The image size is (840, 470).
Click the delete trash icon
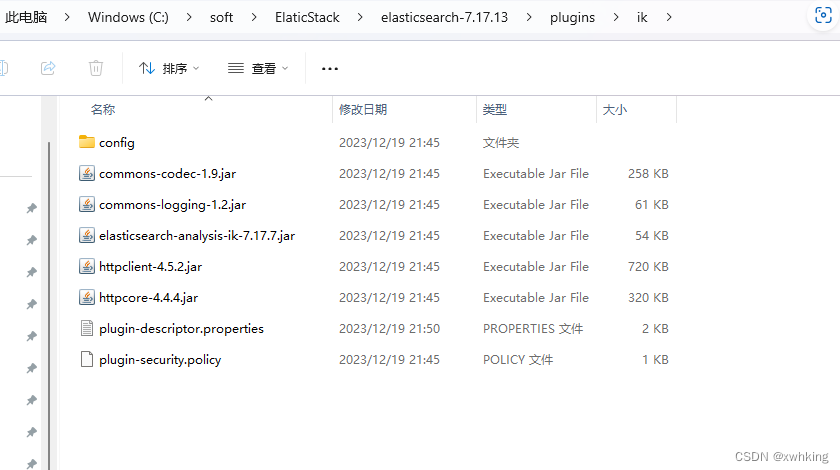click(x=96, y=68)
